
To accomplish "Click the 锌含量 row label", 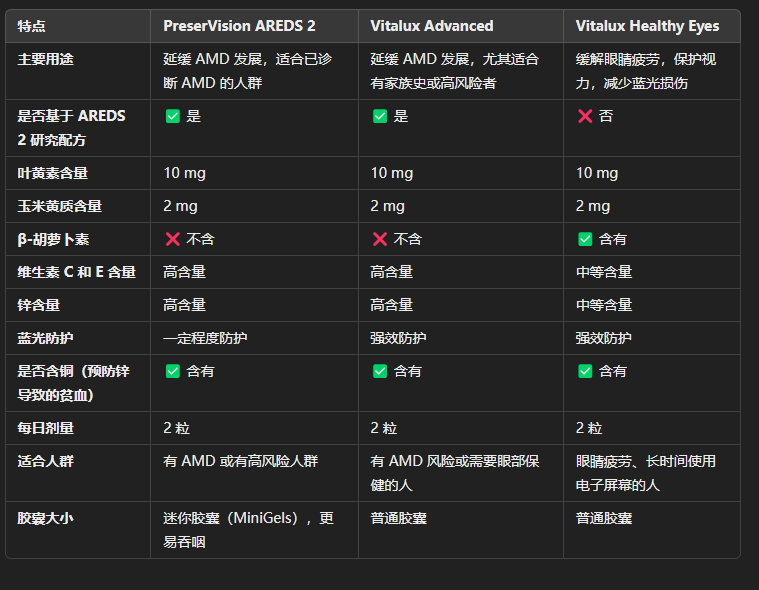I will click(39, 305).
